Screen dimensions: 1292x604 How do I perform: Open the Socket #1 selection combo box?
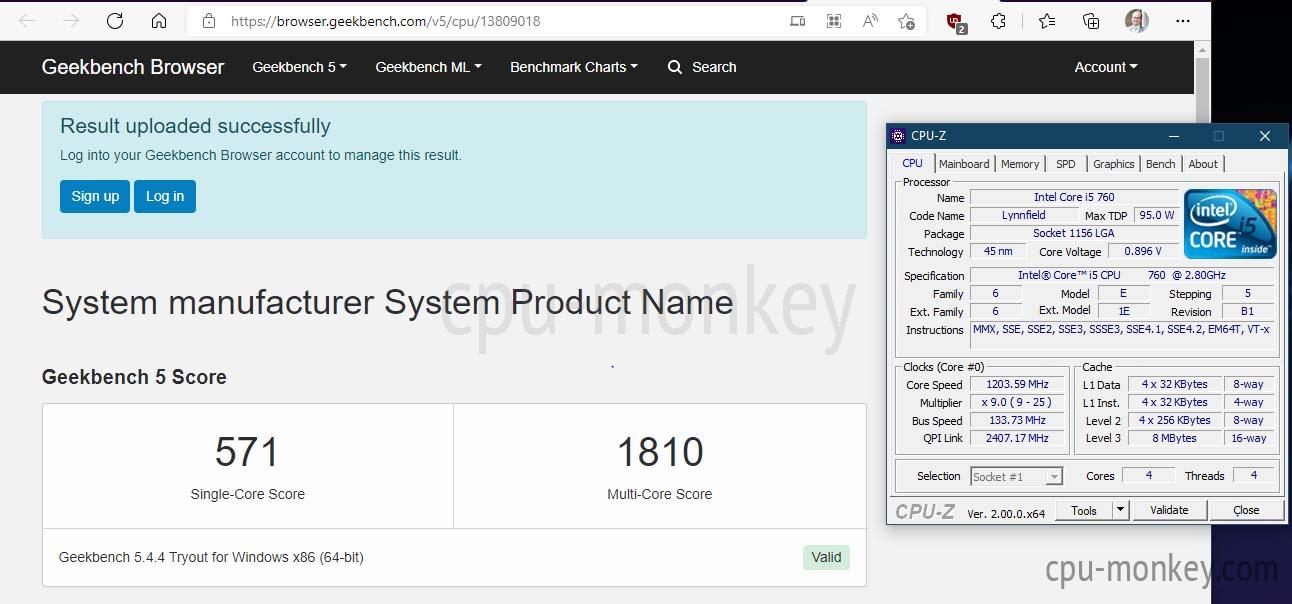(x=1017, y=477)
